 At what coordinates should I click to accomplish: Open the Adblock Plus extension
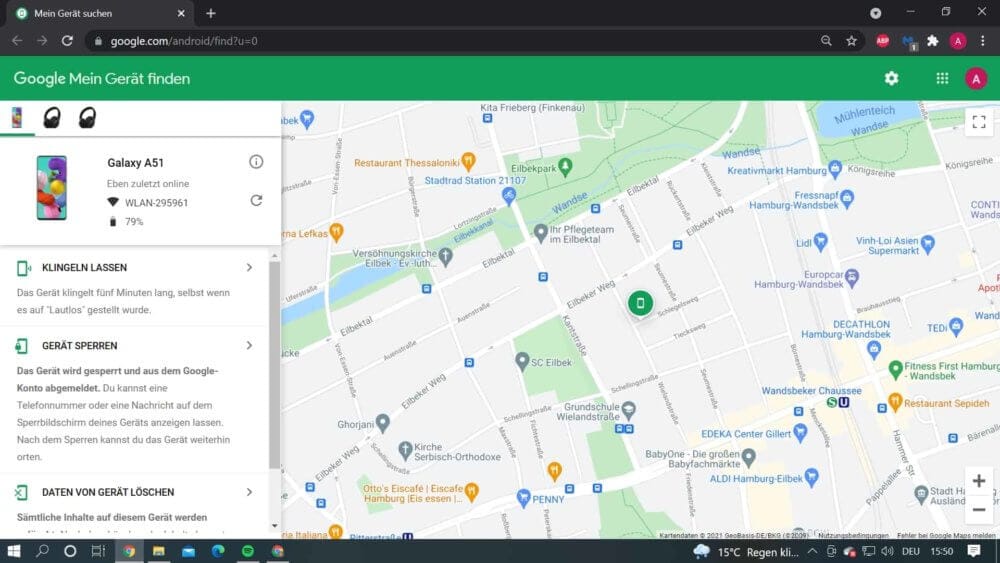tap(883, 41)
